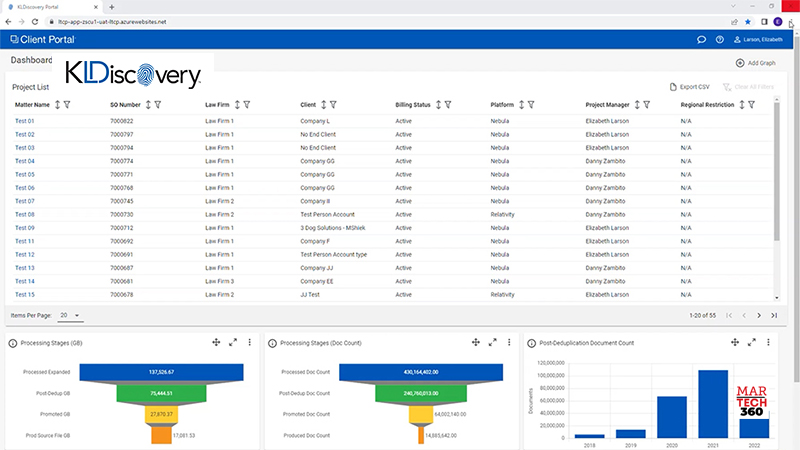Filter the Law Firm column
This screenshot has width=800, height=450.
[x=246, y=105]
